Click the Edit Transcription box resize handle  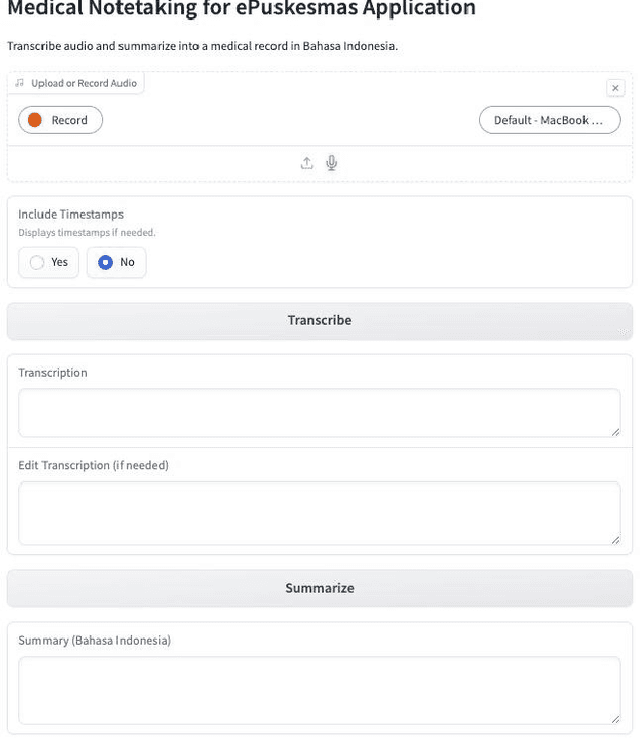(615, 539)
